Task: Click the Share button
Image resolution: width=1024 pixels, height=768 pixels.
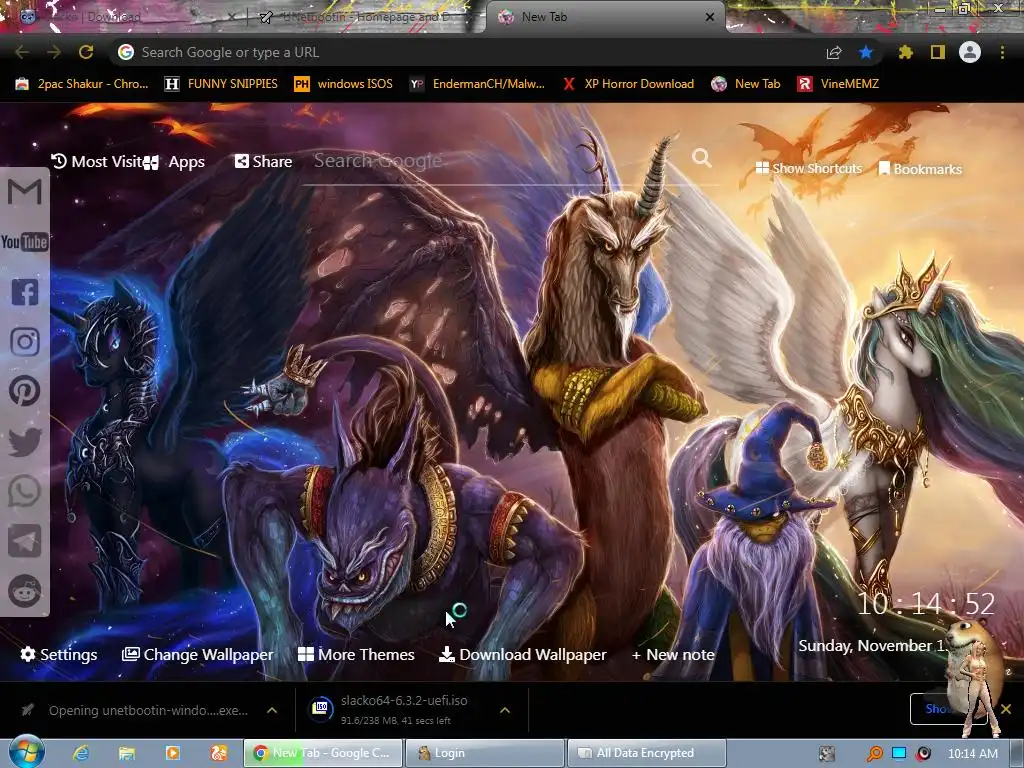Action: (x=263, y=161)
